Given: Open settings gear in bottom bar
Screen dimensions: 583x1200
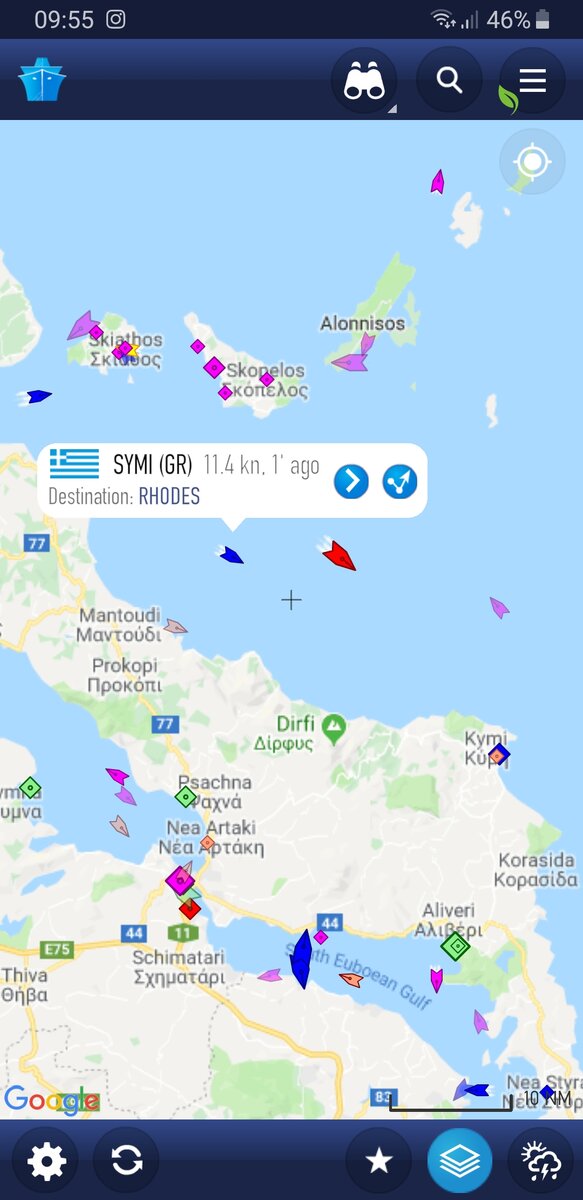Looking at the screenshot, I should (47, 1160).
